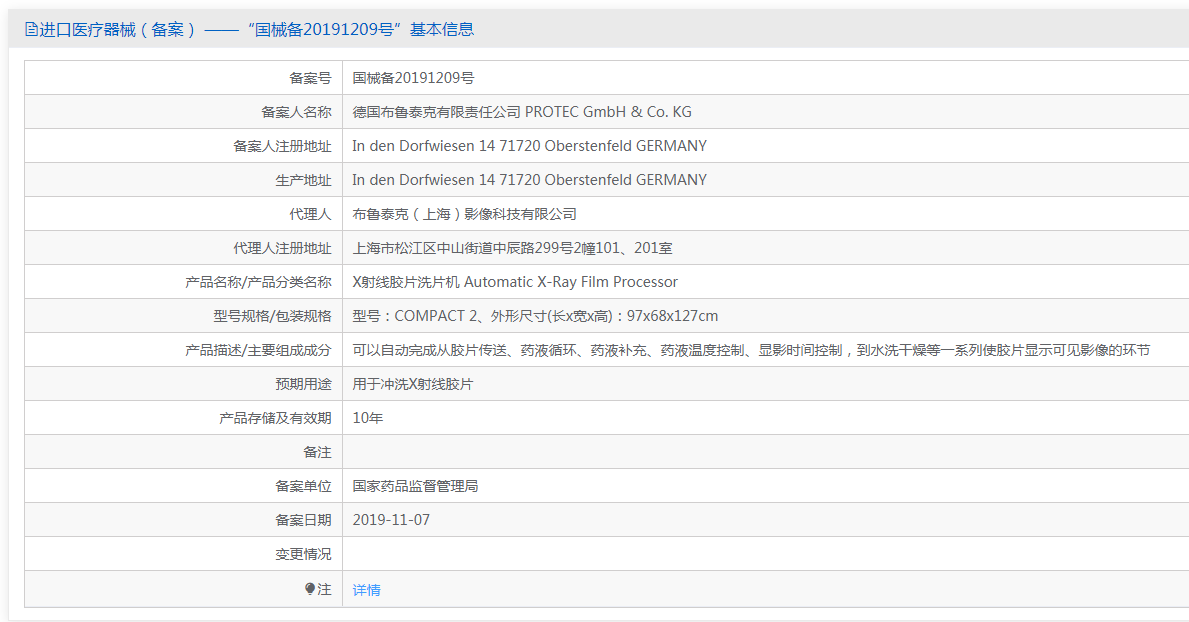Click the 预期用途 label
This screenshot has width=1189, height=622.
tap(303, 384)
